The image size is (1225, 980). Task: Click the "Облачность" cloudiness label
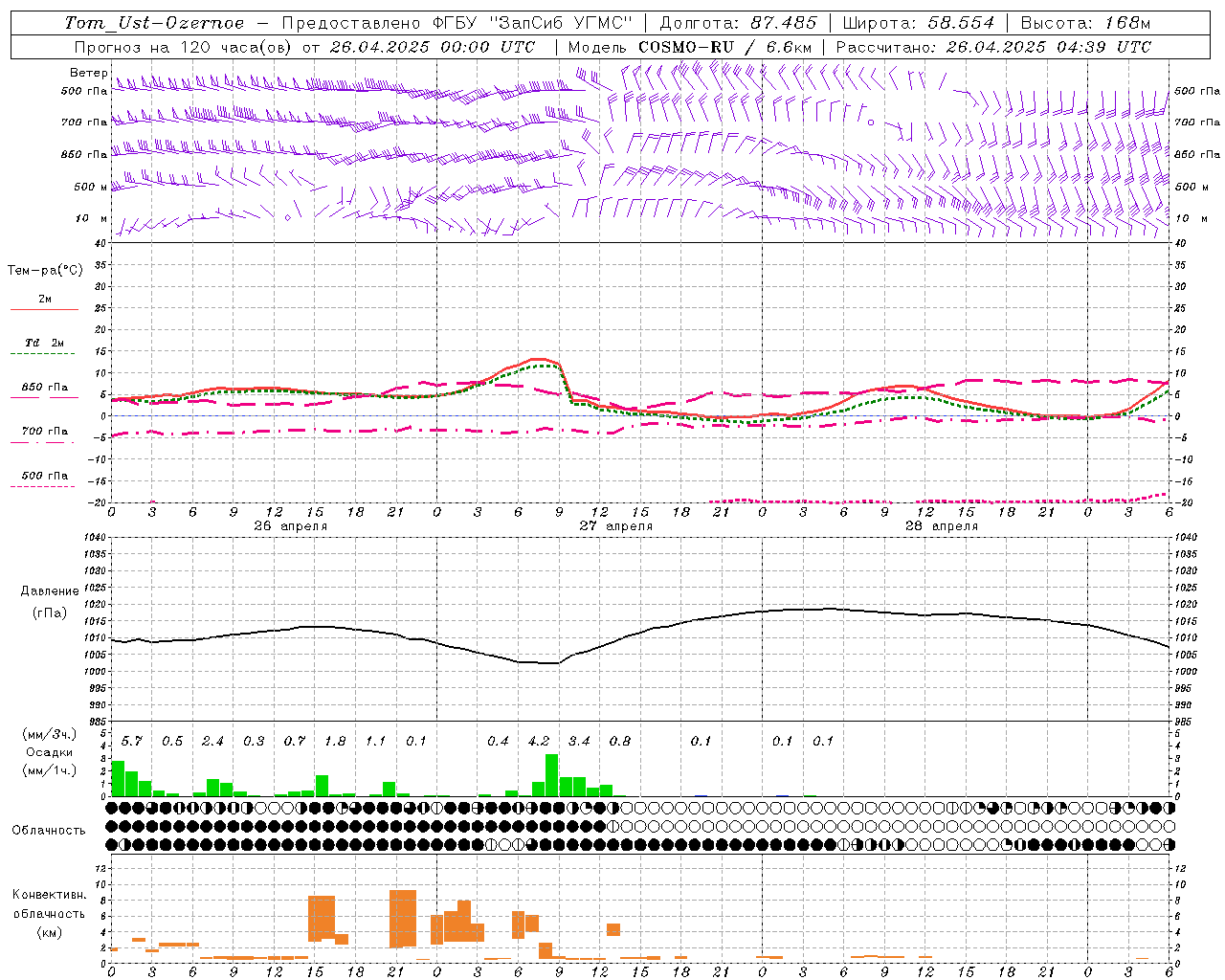(49, 831)
